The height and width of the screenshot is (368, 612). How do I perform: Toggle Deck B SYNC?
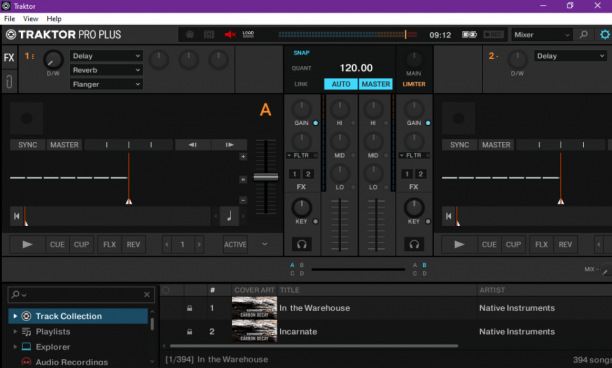pyautogui.click(x=459, y=145)
